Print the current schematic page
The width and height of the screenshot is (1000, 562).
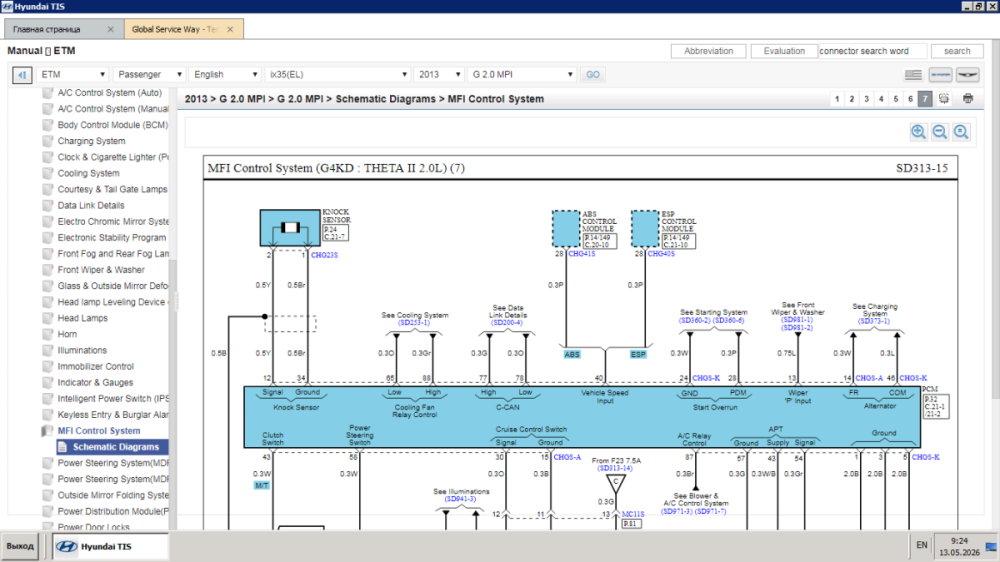968,99
